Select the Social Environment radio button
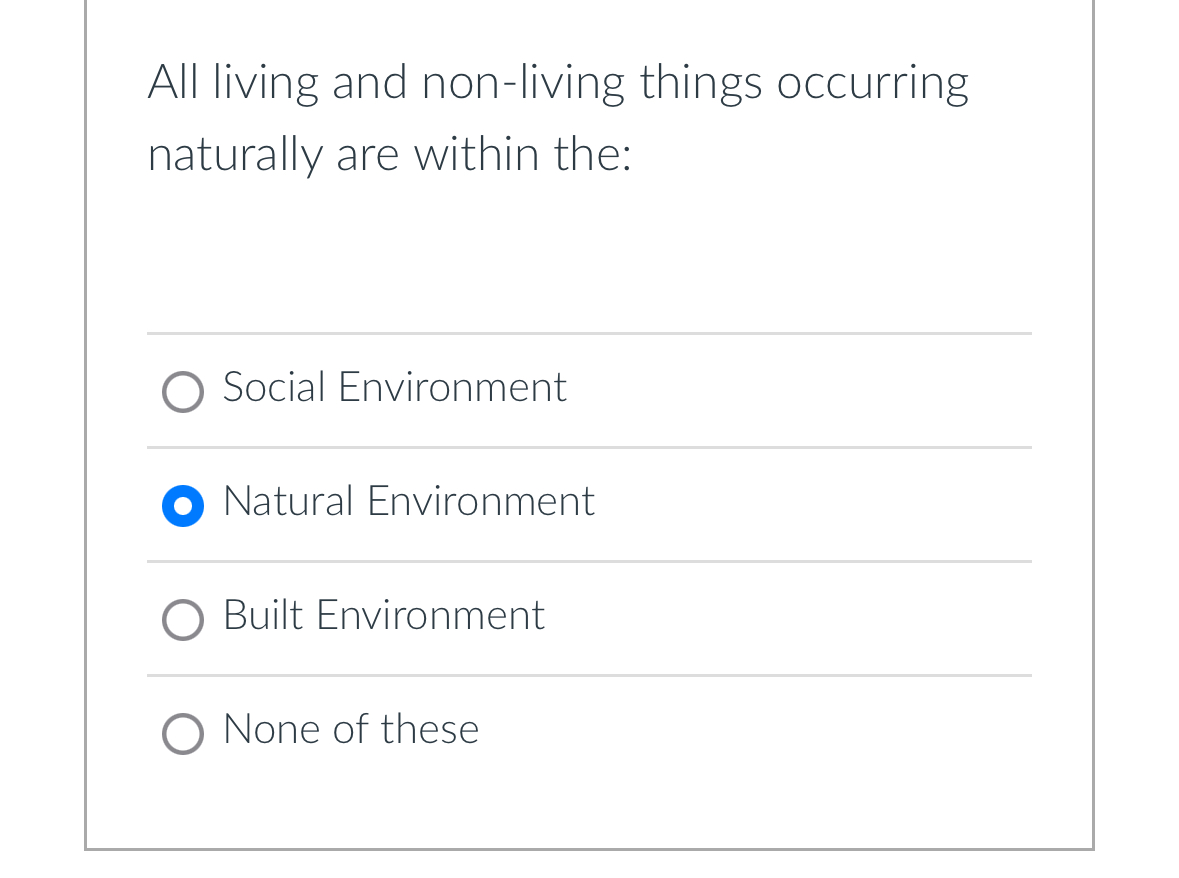 pyautogui.click(x=183, y=392)
